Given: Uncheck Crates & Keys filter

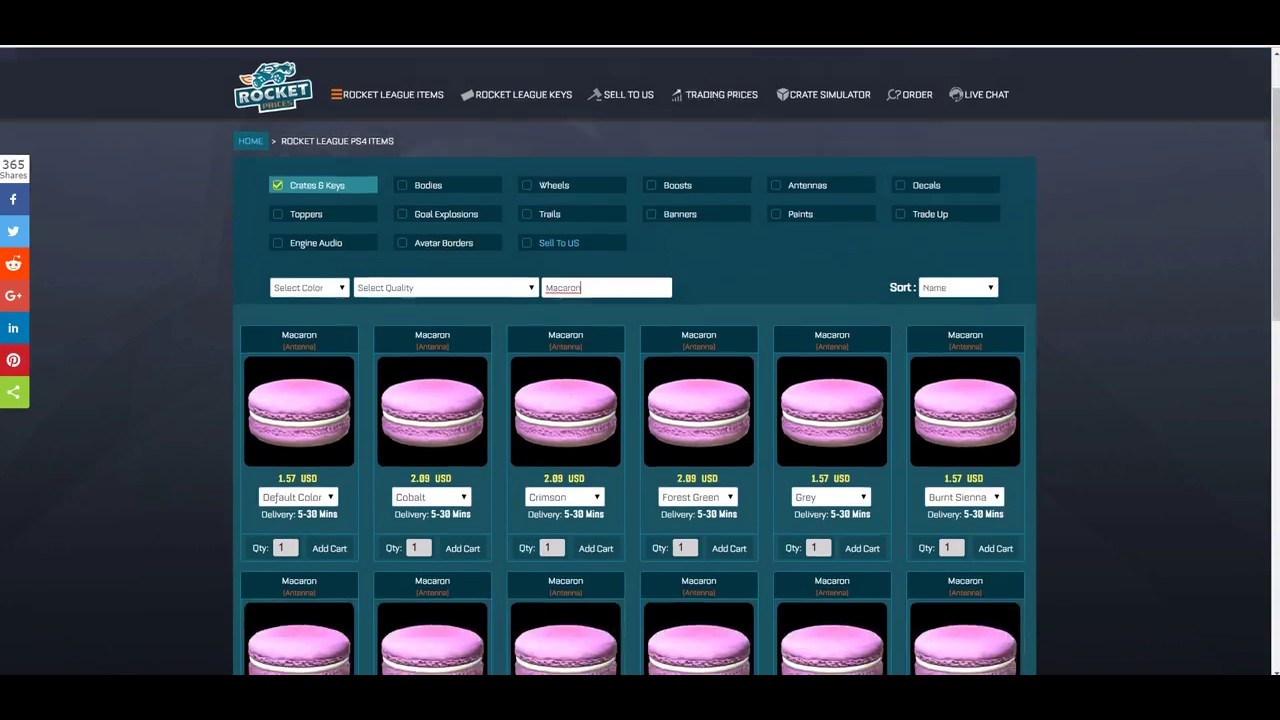Looking at the screenshot, I should (x=277, y=185).
